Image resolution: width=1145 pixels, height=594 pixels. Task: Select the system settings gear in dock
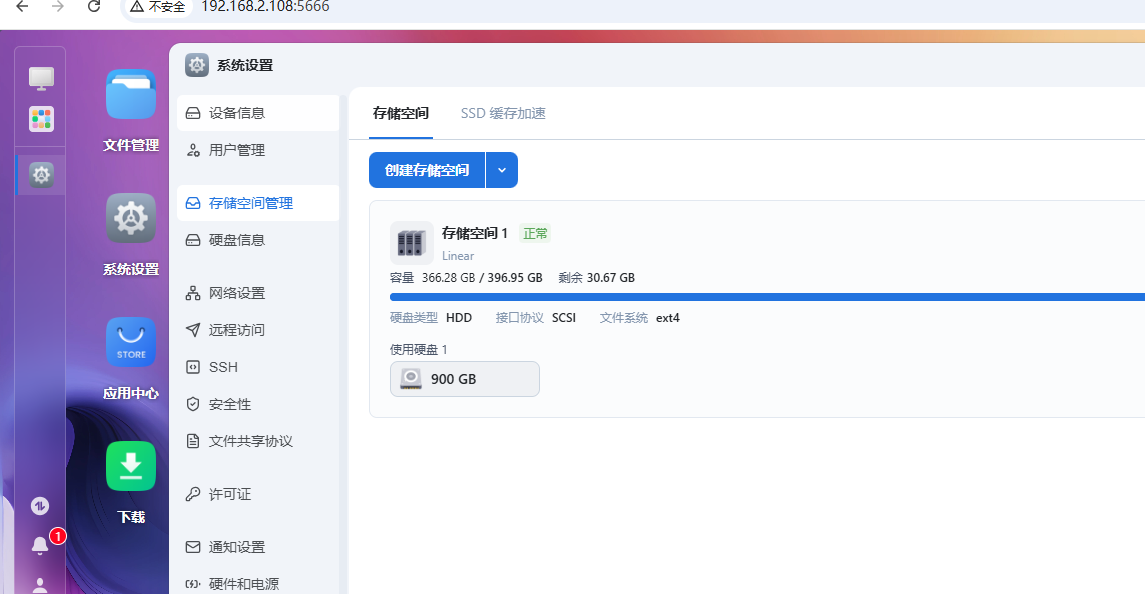pyautogui.click(x=41, y=175)
